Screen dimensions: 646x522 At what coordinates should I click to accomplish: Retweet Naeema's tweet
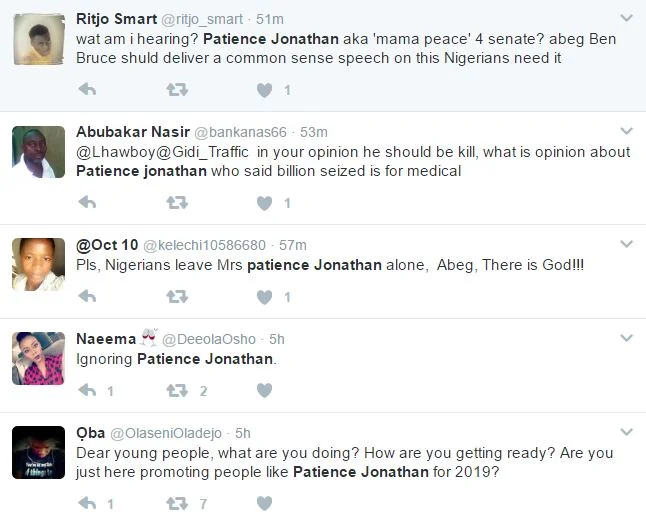click(176, 390)
